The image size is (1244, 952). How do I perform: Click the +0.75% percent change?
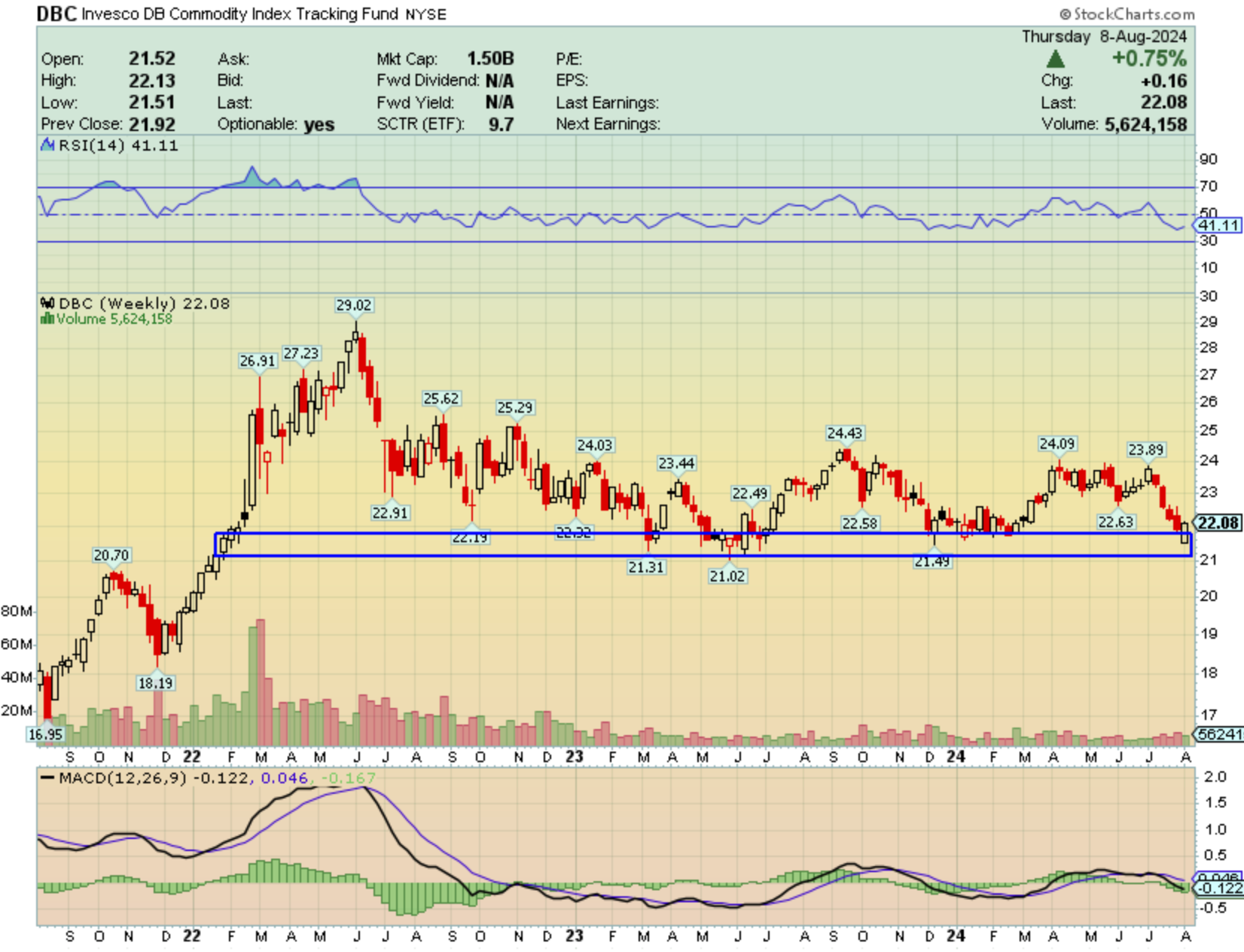[1149, 58]
